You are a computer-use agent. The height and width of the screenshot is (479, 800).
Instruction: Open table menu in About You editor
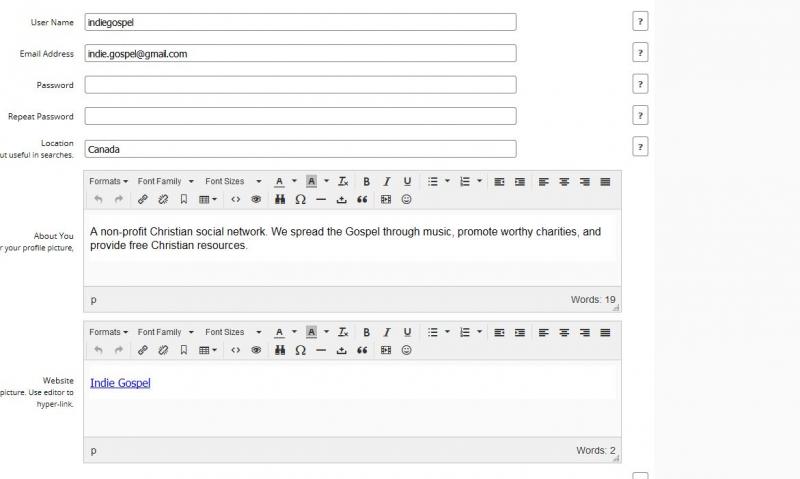tap(208, 199)
